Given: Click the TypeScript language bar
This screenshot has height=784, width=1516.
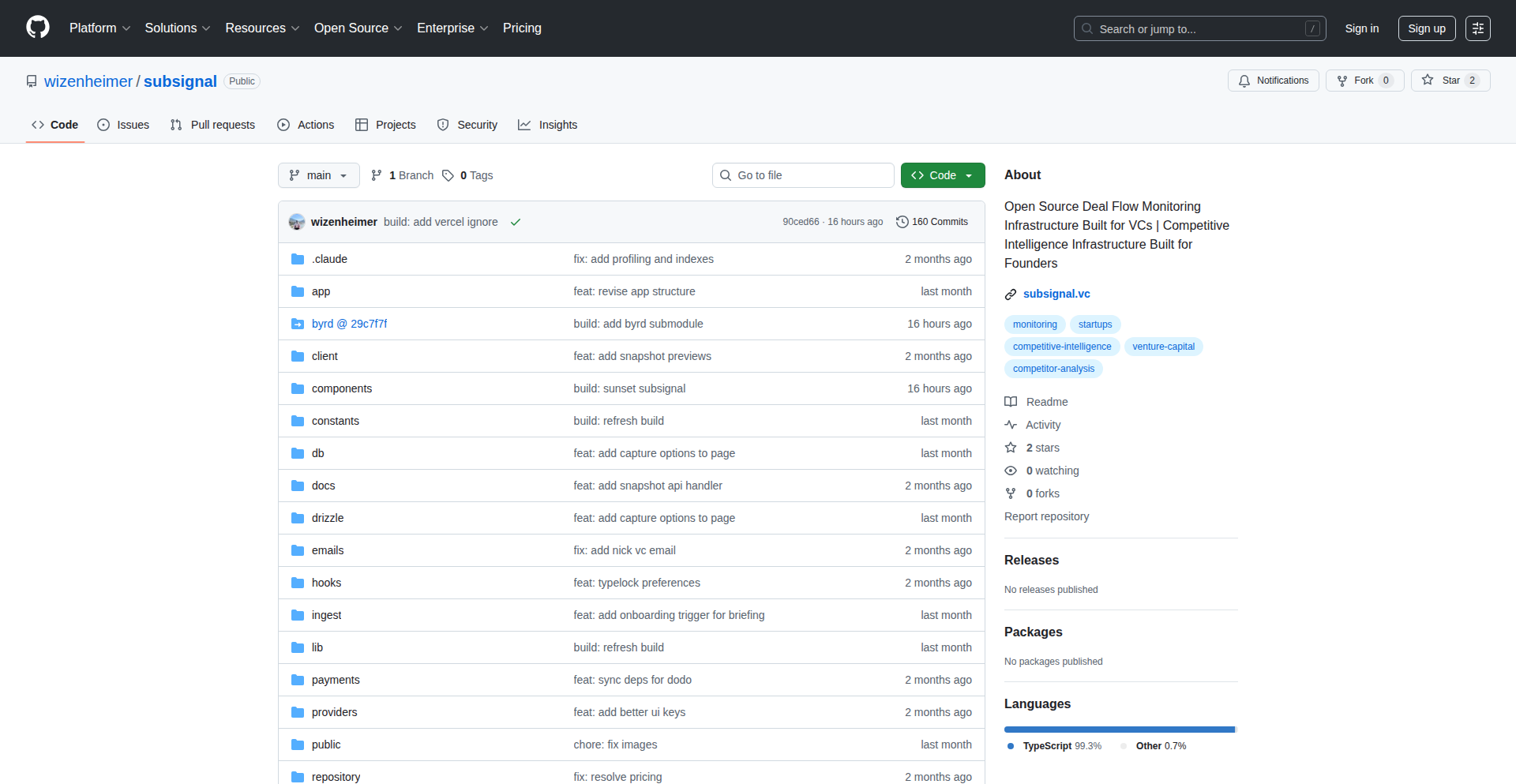Looking at the screenshot, I should (1118, 730).
